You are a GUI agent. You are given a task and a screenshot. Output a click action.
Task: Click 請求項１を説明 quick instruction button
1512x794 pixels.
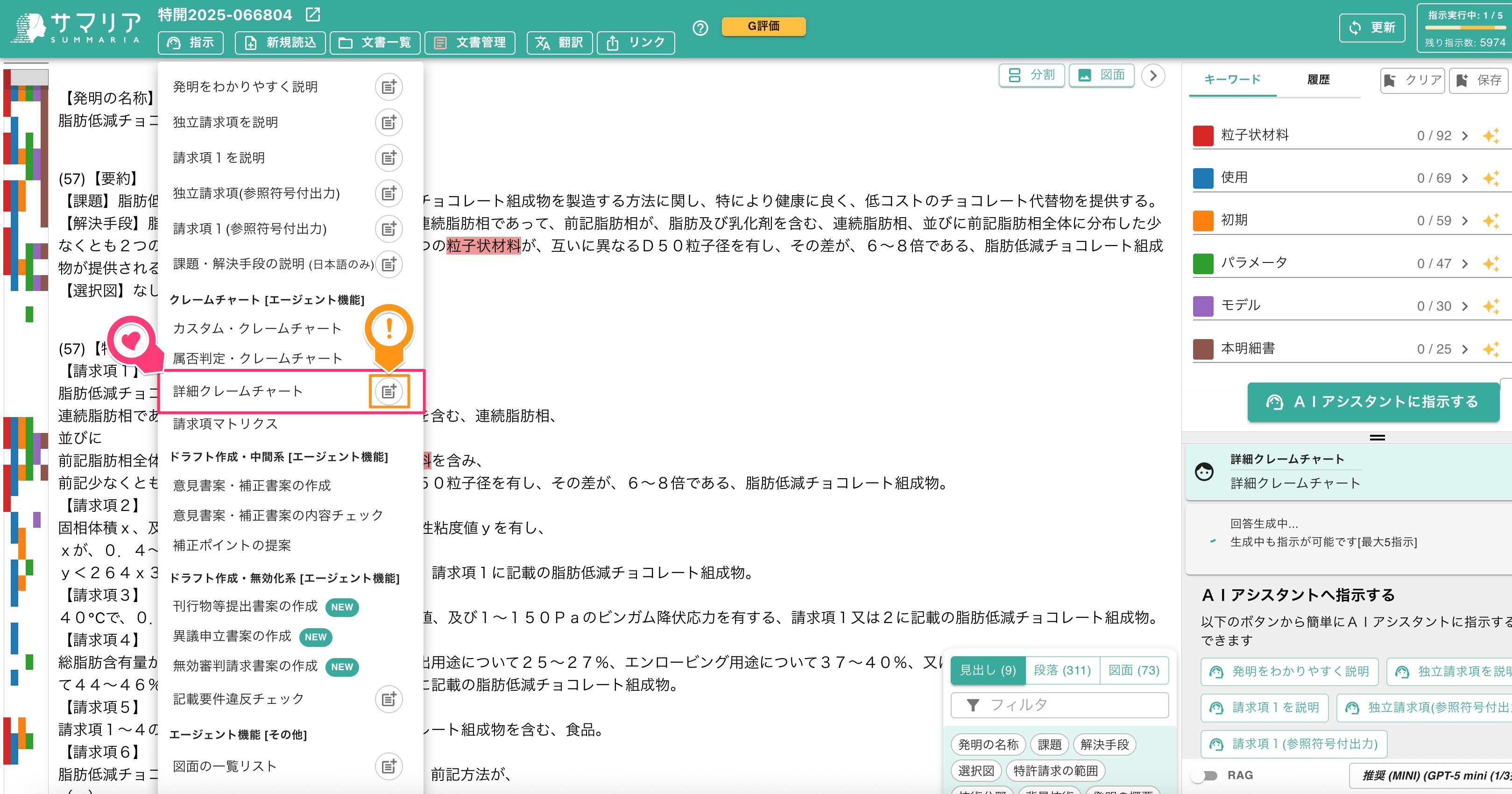(1265, 708)
